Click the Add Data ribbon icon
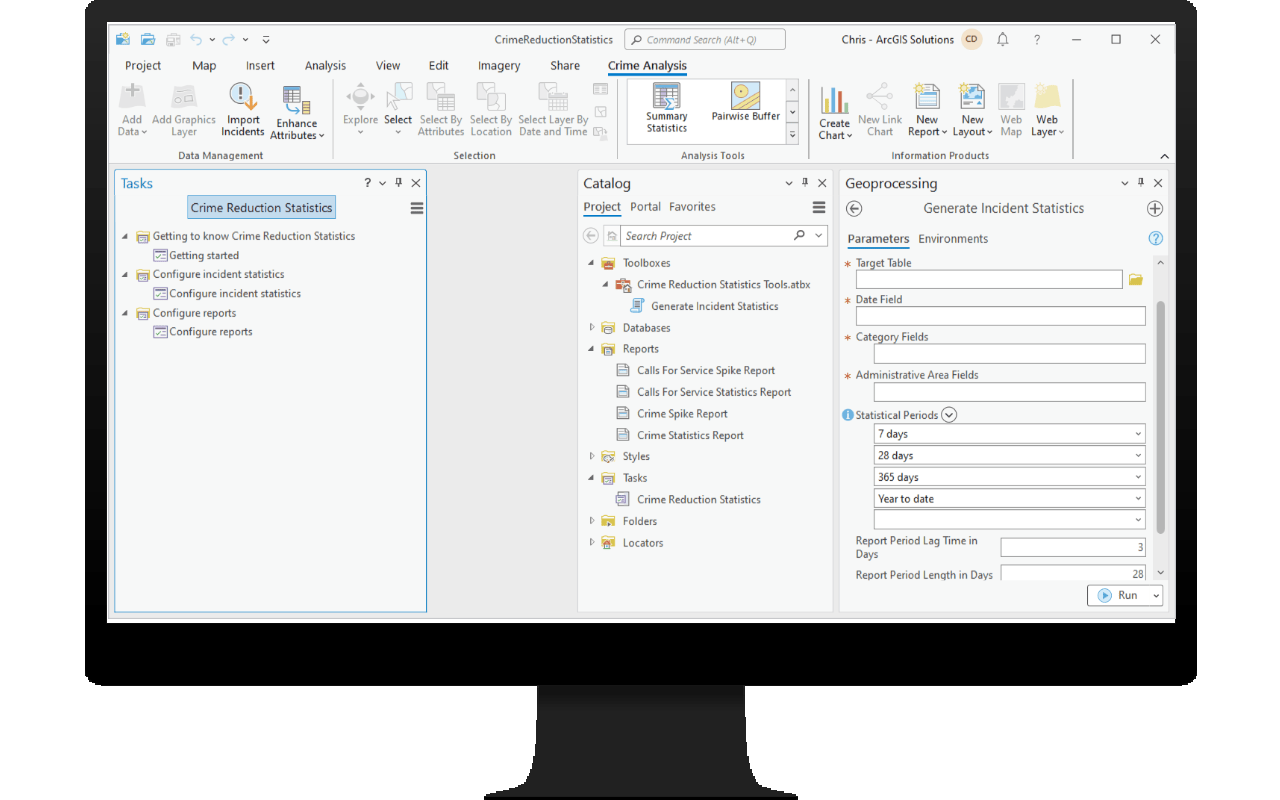The width and height of the screenshot is (1280, 800). pyautogui.click(x=132, y=97)
